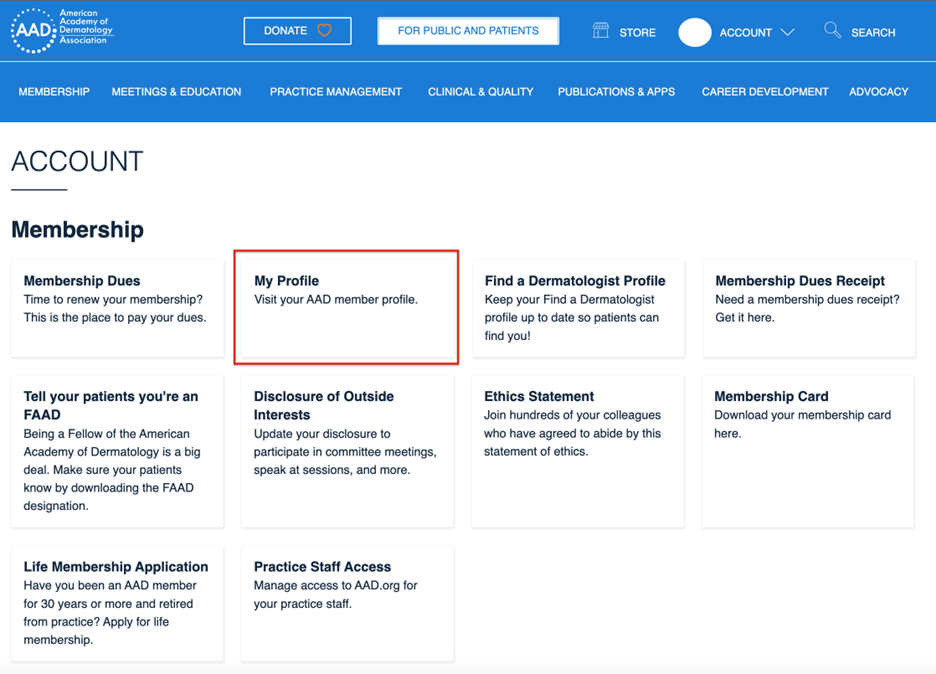Viewport: 936px width, 674px height.
Task: Open the CAREER DEVELOPMENT menu
Action: (x=765, y=91)
